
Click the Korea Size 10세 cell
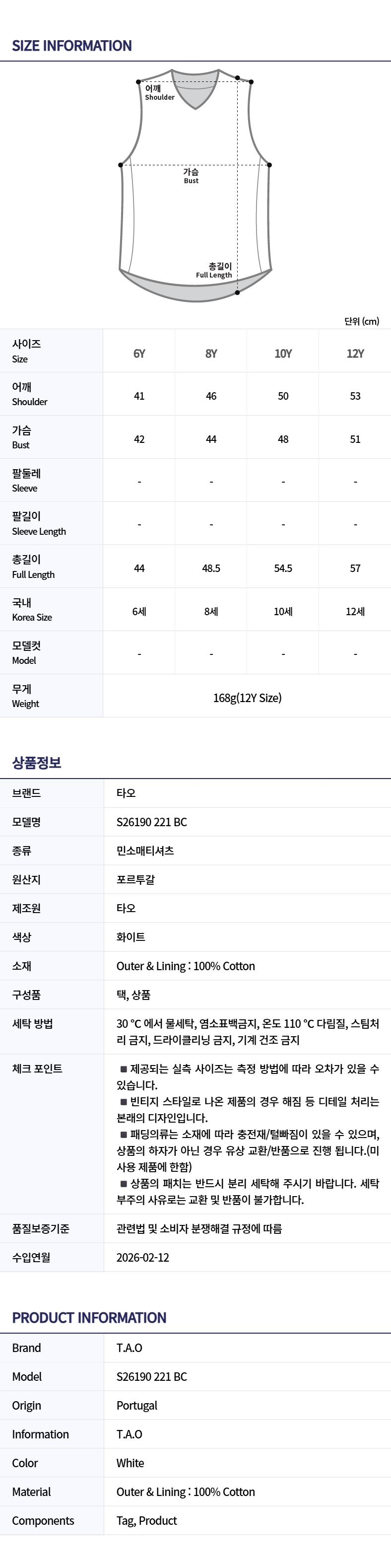click(x=283, y=612)
